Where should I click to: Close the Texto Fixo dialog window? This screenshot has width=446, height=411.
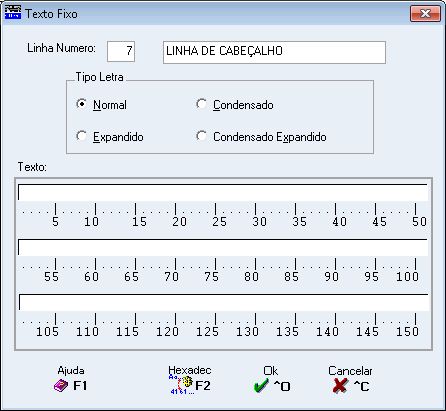point(425,14)
